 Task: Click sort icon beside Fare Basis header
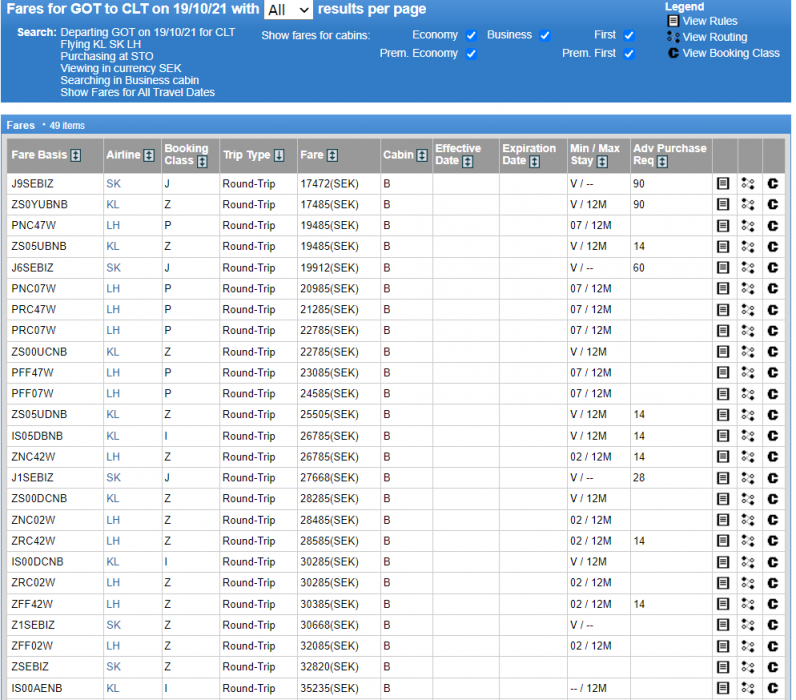click(x=76, y=156)
